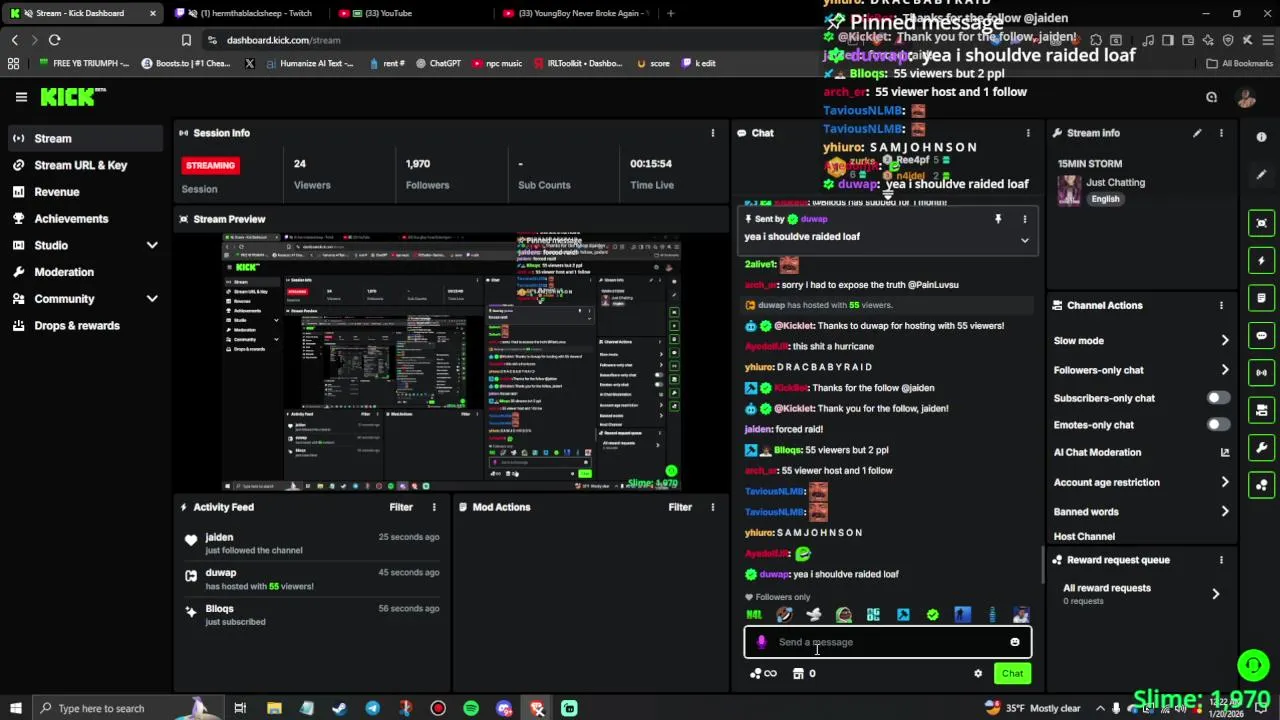Open emoji picker in message box
Screen dimensions: 1280x720
1015,642
